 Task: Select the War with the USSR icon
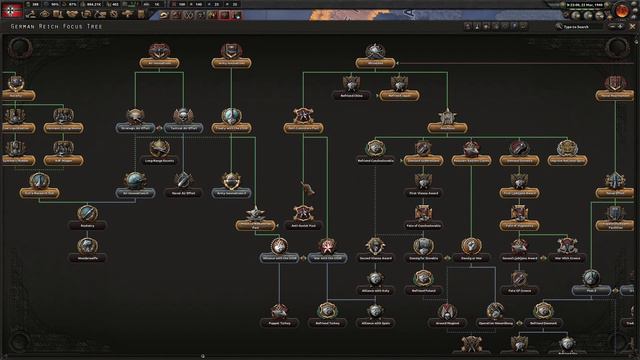[327, 246]
